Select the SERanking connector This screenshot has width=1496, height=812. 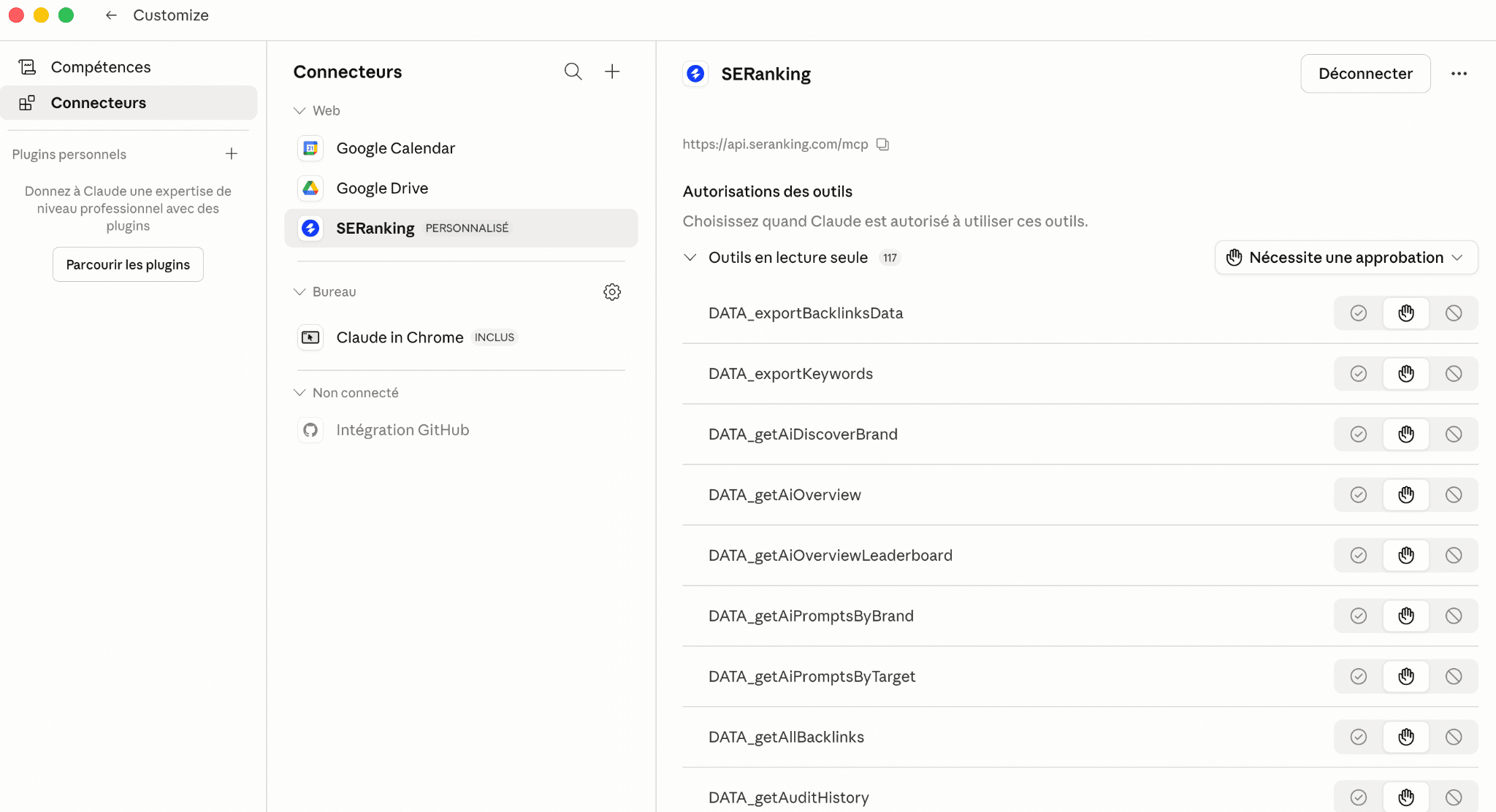tap(461, 229)
